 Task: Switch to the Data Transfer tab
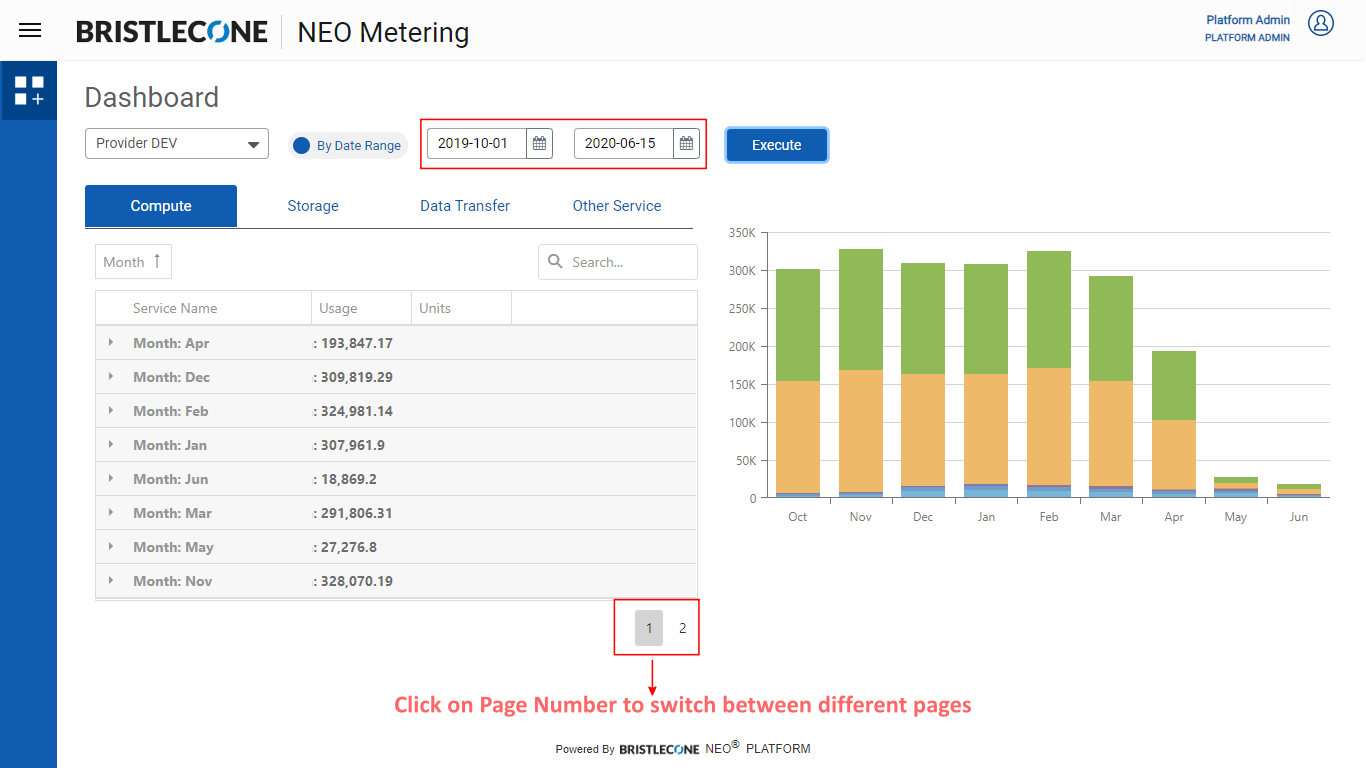pos(465,206)
